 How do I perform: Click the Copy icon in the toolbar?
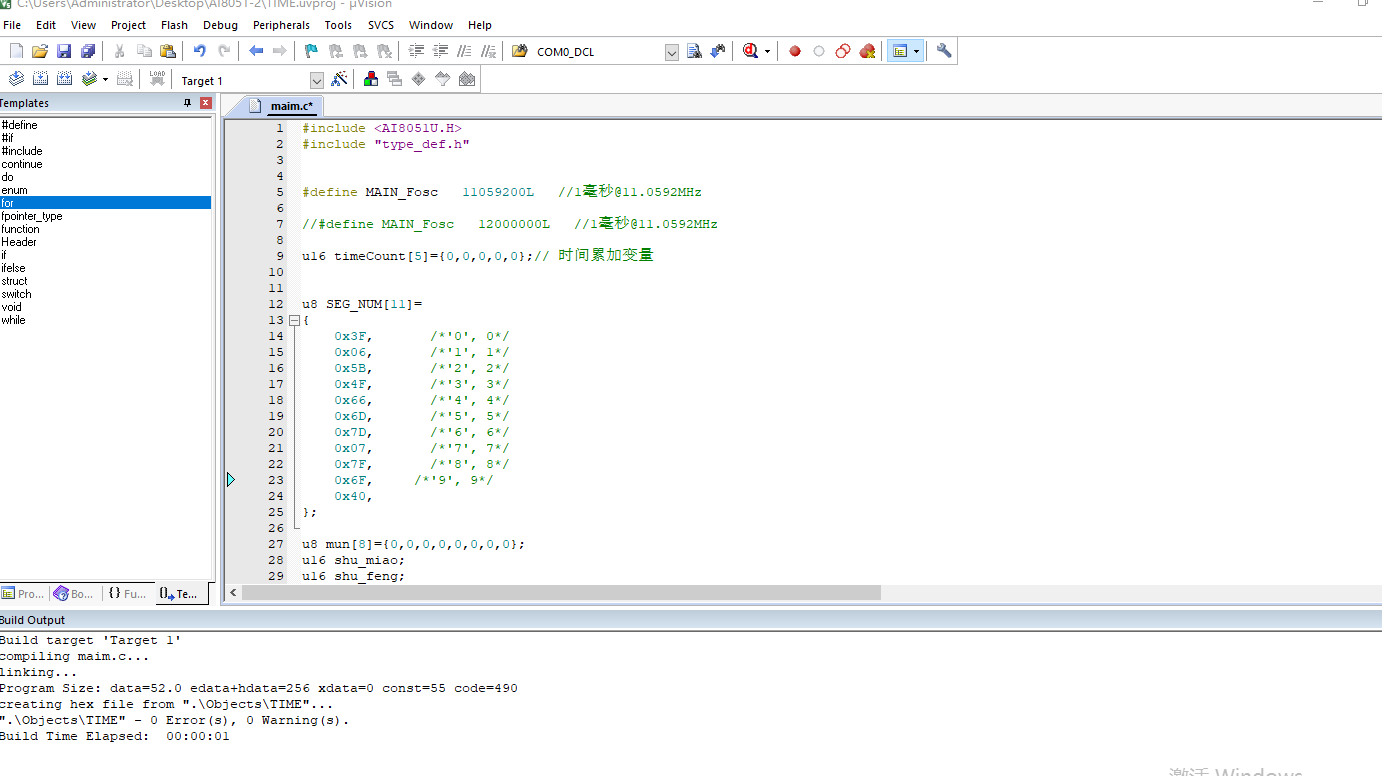pos(144,51)
